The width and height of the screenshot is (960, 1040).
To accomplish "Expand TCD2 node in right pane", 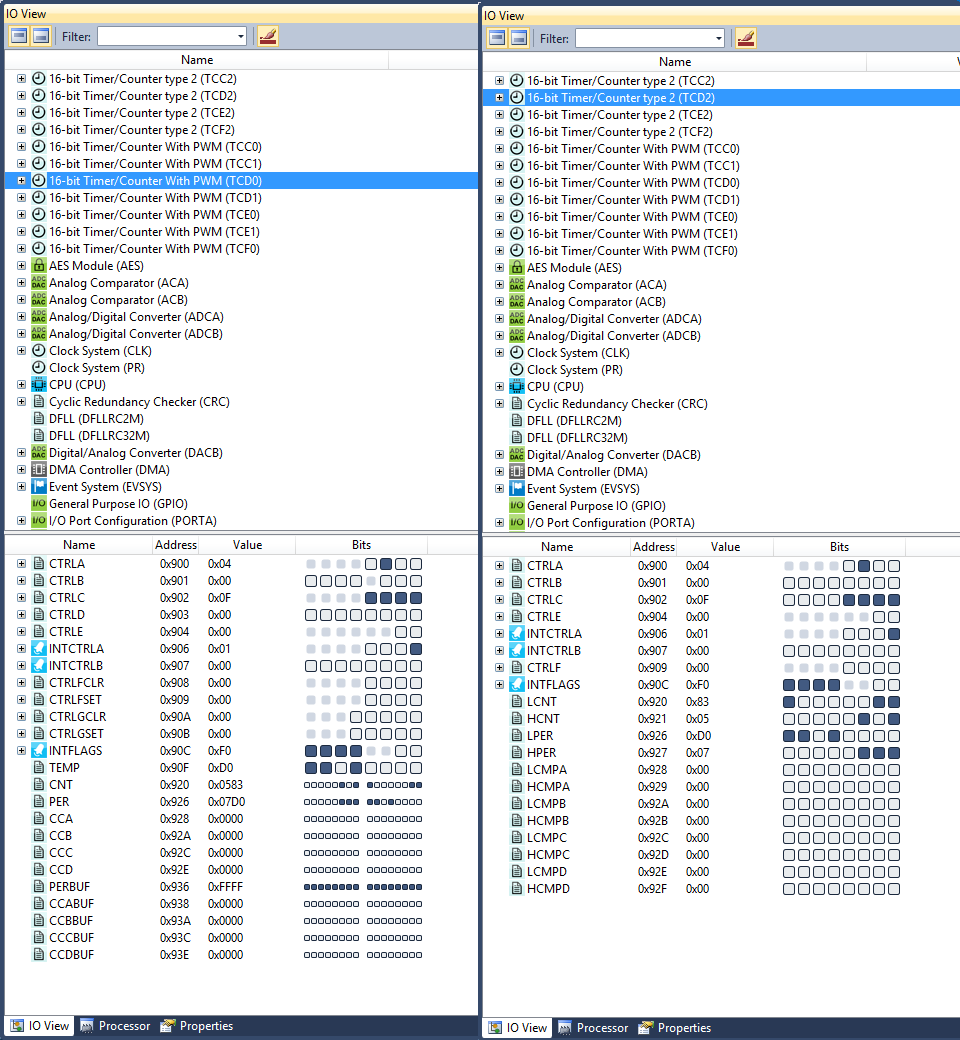I will tap(499, 98).
